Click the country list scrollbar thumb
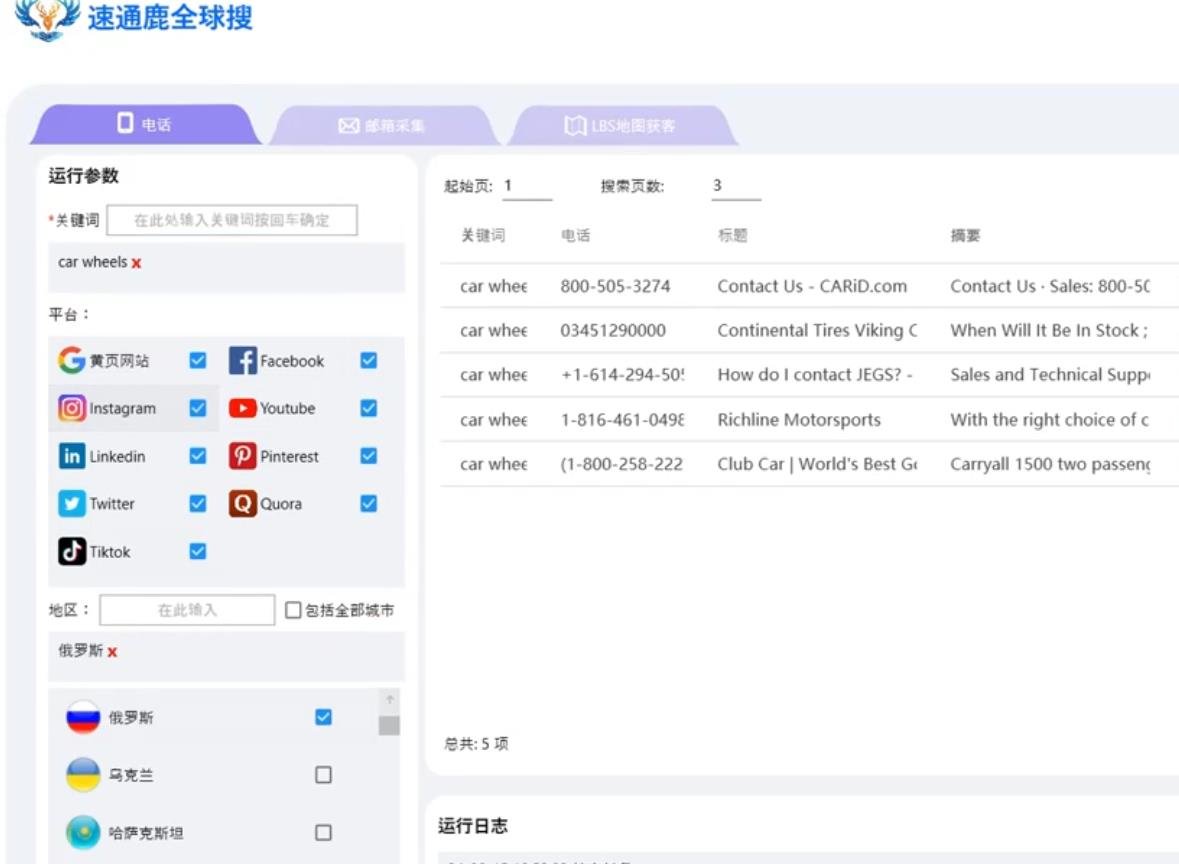The width and height of the screenshot is (1179, 864). (389, 725)
